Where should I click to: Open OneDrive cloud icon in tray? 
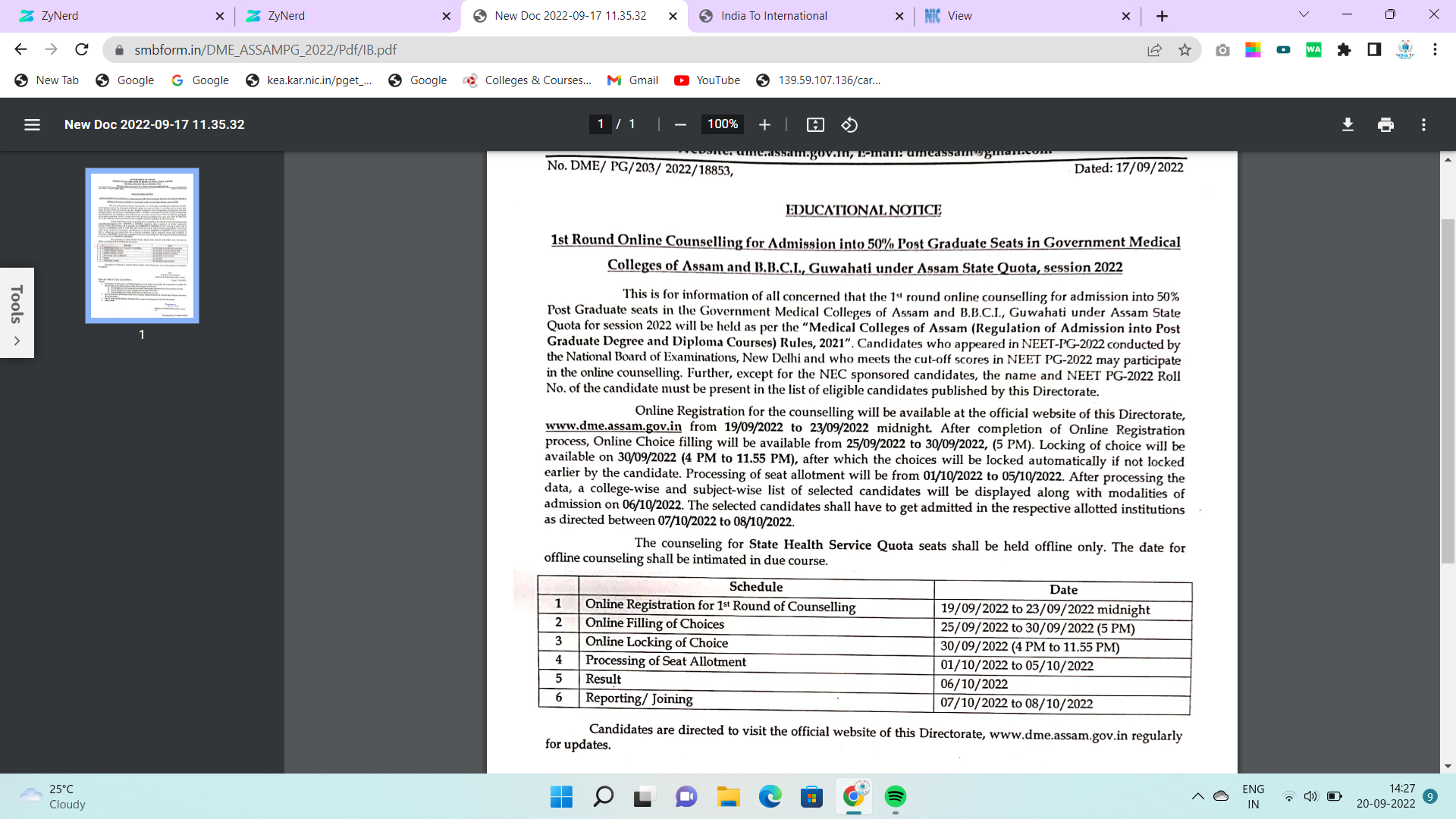pyautogui.click(x=1221, y=796)
